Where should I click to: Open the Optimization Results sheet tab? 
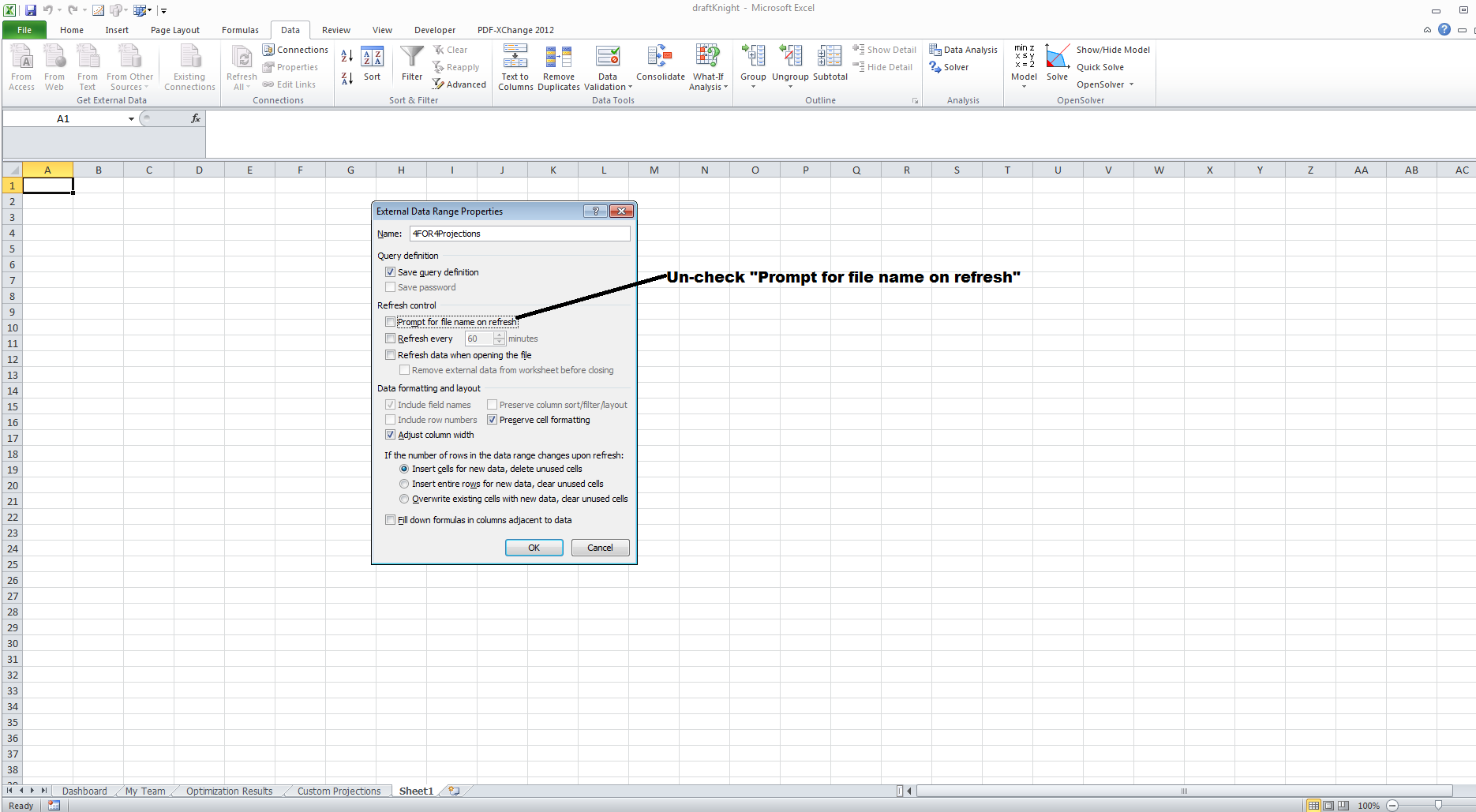[x=229, y=791]
